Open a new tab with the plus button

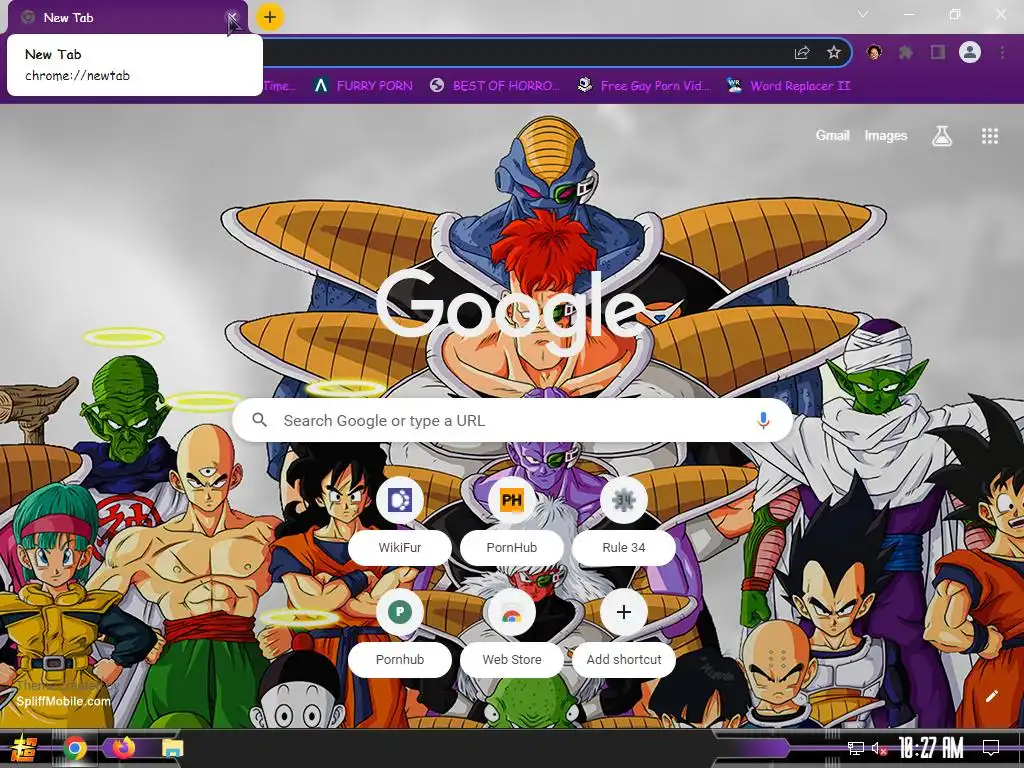(x=270, y=17)
